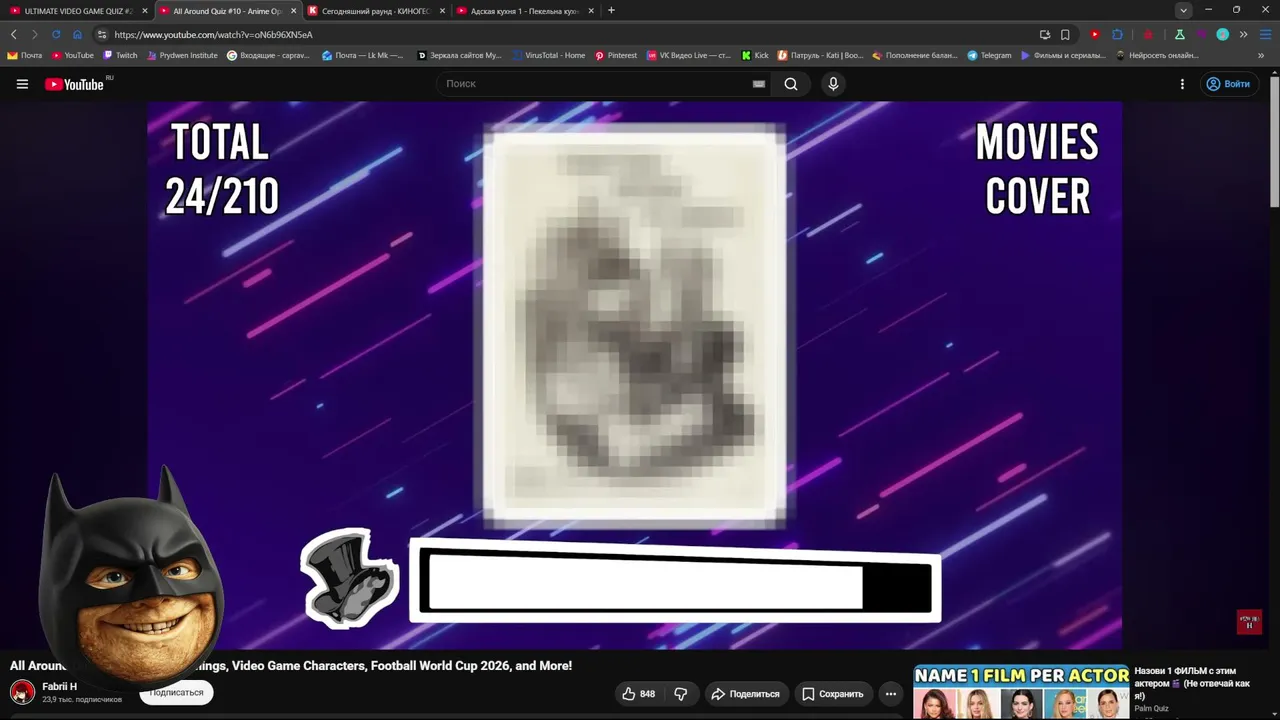The height and width of the screenshot is (720, 1280).
Task: Open the Почта — Lk Mk bookmark
Action: click(363, 56)
